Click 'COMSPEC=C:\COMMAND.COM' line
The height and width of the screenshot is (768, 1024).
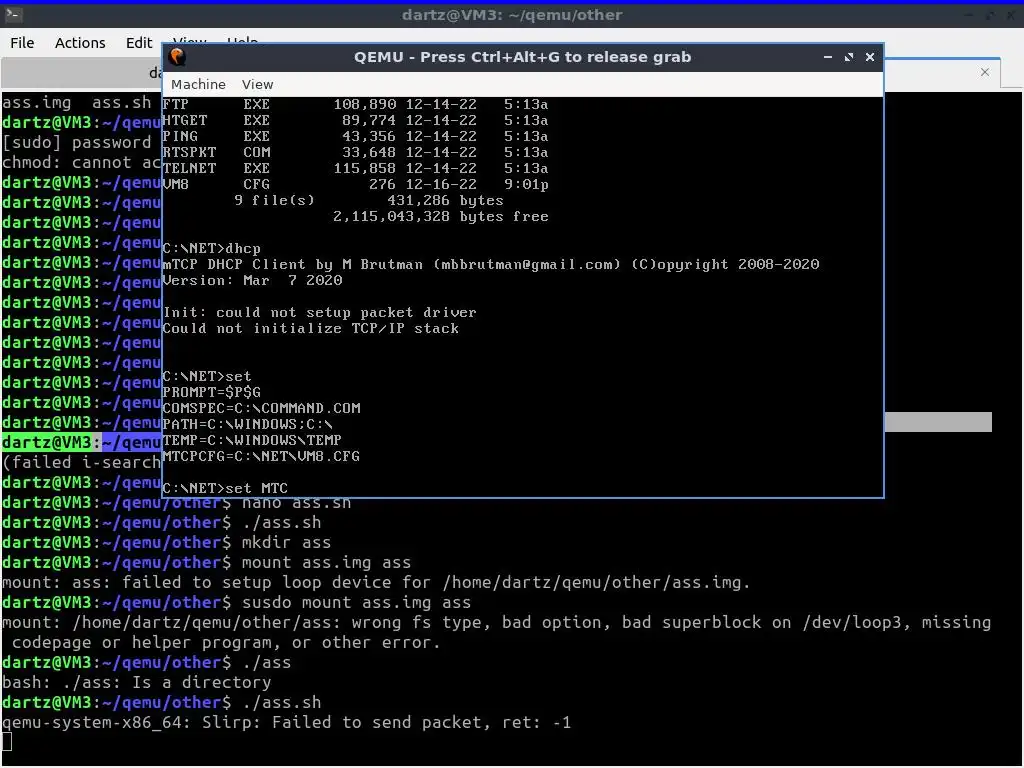click(x=261, y=408)
